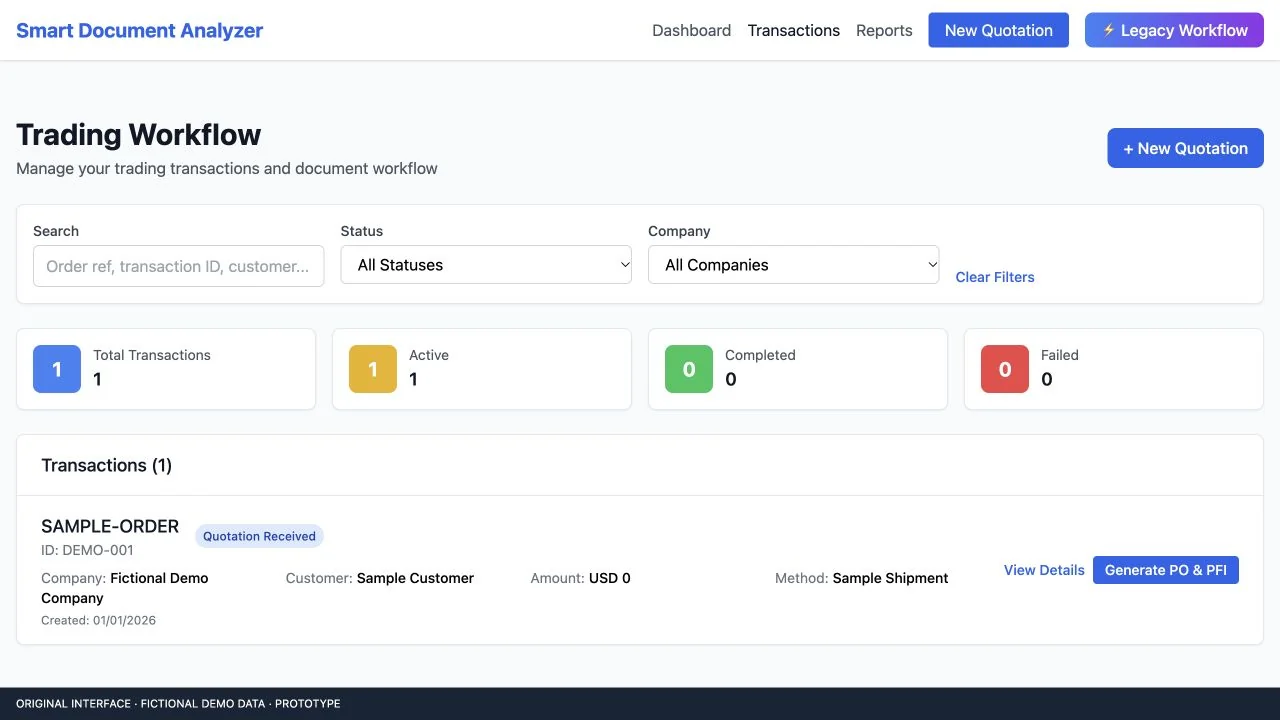The width and height of the screenshot is (1280, 720).
Task: Click the Quotation Received status badge
Action: coord(260,536)
